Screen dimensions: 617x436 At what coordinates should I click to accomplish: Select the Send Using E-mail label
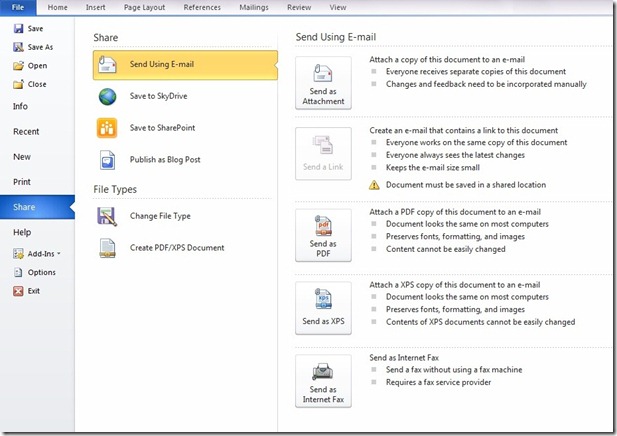pos(162,64)
